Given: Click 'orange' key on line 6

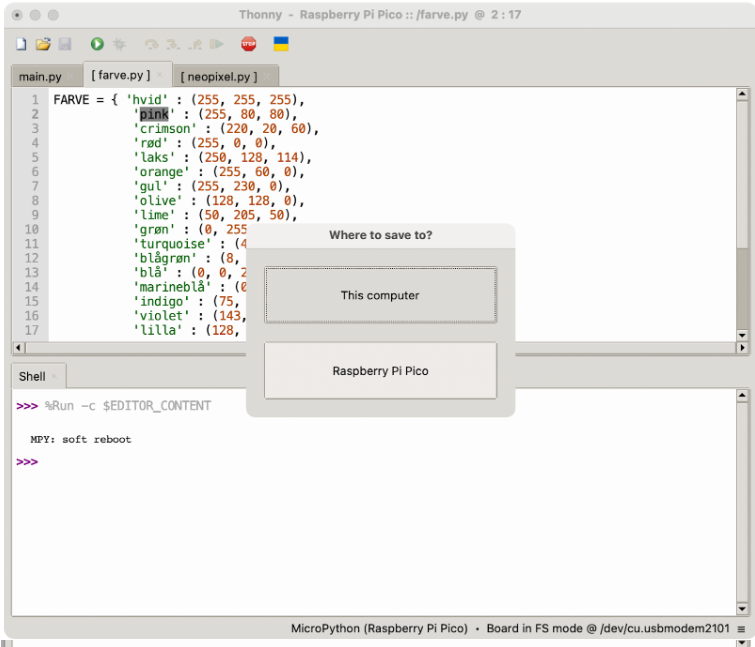Looking at the screenshot, I should tap(161, 172).
